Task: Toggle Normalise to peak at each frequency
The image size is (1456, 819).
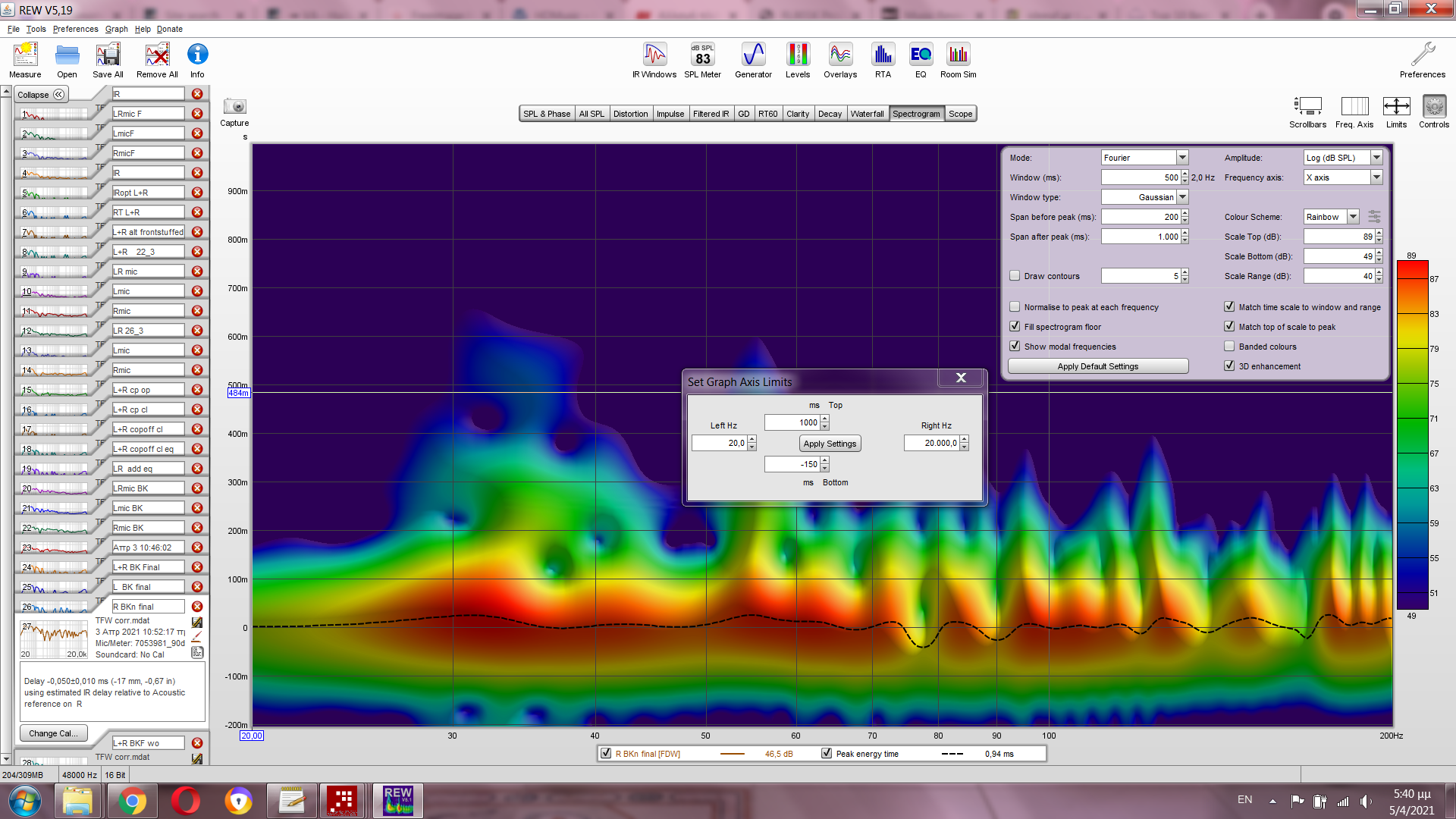Action: coord(1015,307)
